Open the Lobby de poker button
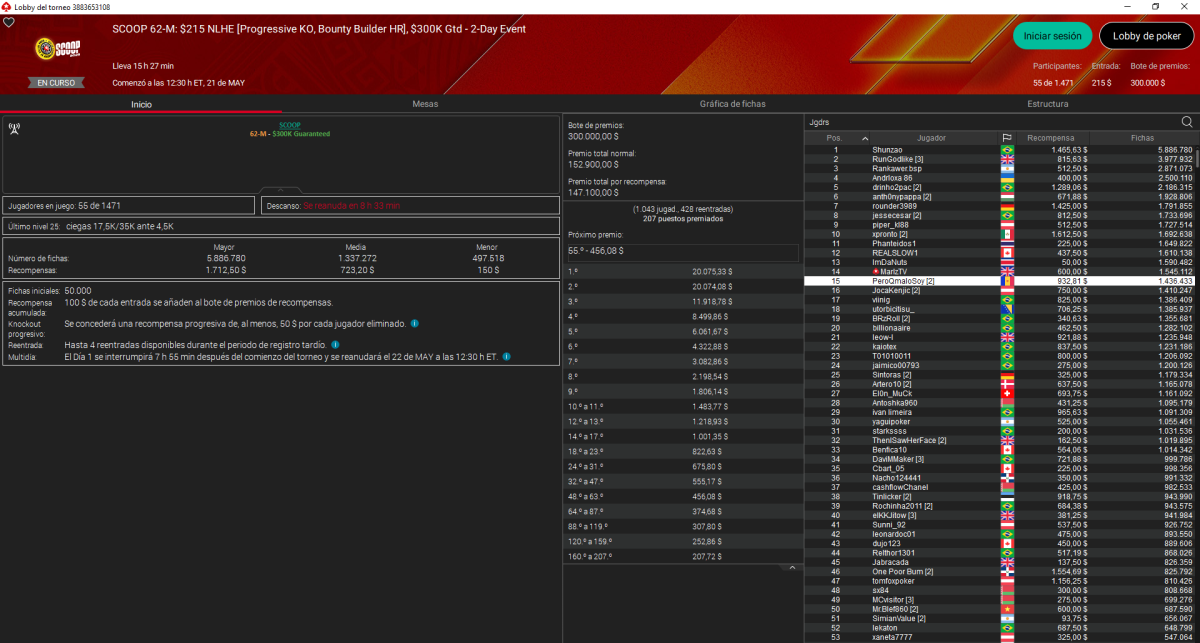 pos(1146,36)
